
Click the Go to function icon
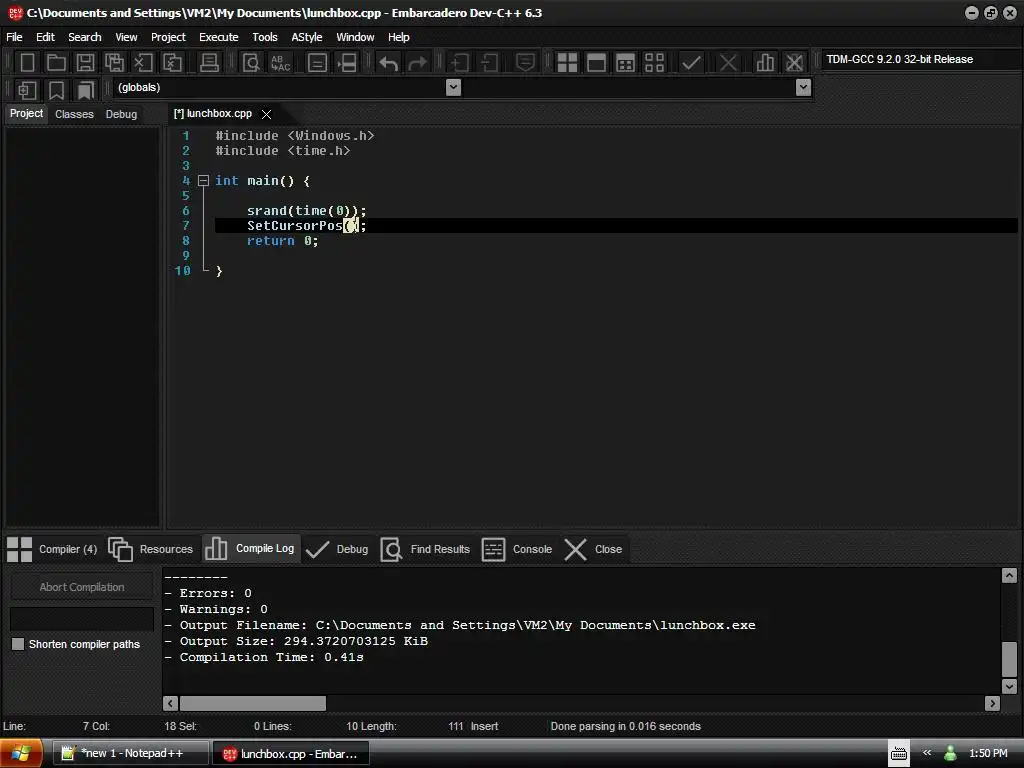317,63
